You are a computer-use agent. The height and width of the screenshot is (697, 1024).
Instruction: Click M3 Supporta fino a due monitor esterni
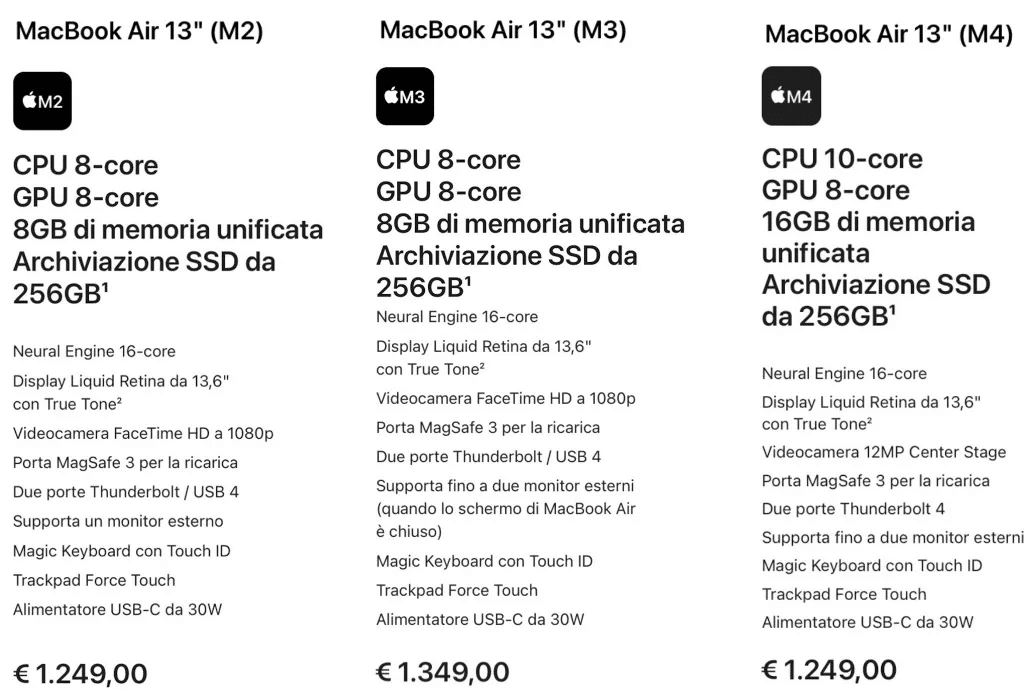tap(505, 509)
